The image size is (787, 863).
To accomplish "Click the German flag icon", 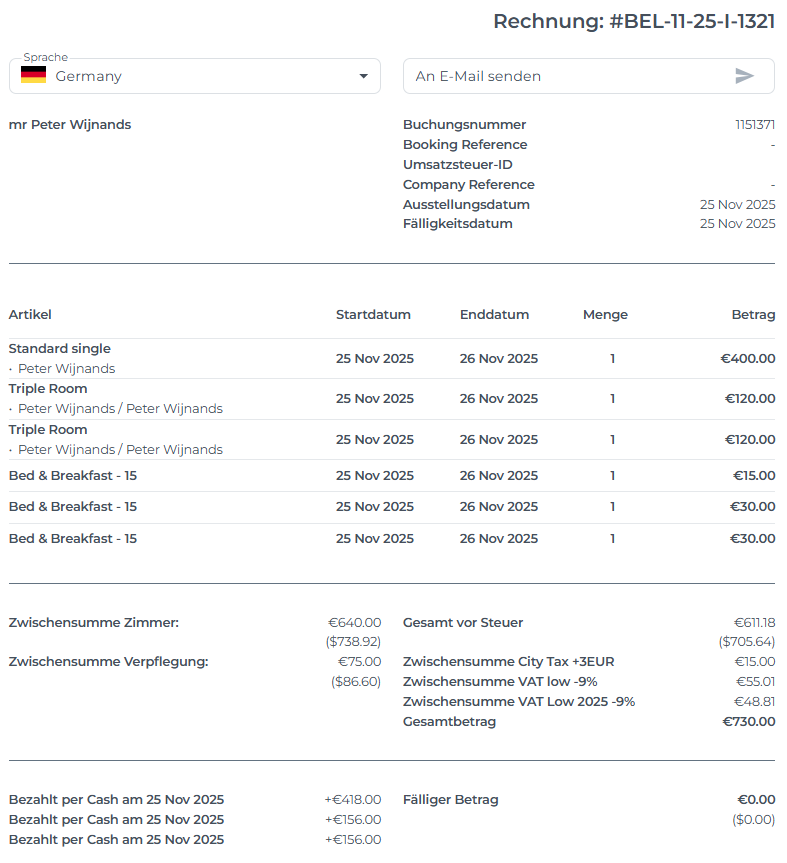I will coord(33,76).
